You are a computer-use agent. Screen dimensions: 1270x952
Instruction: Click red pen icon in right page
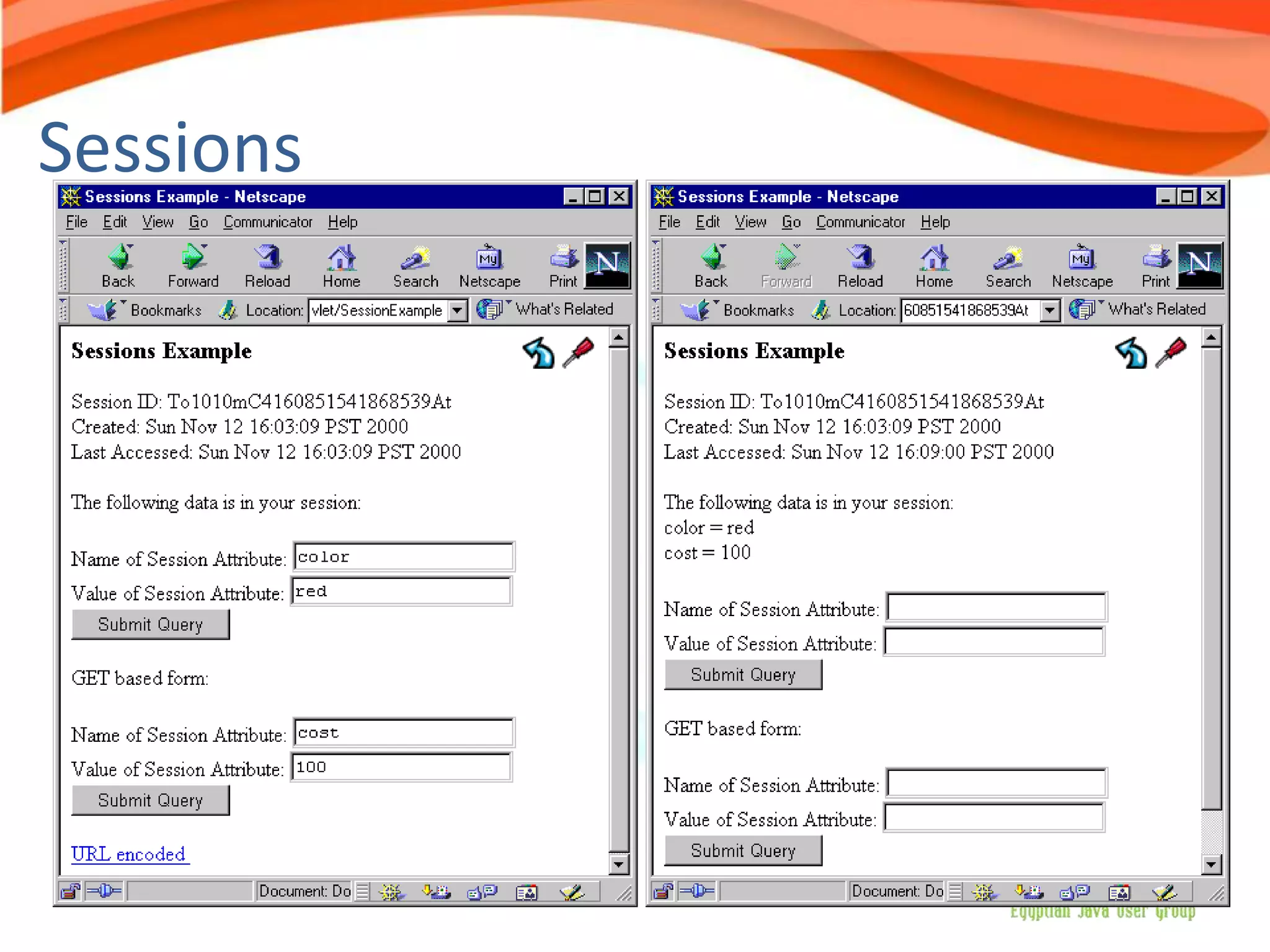click(x=1171, y=352)
